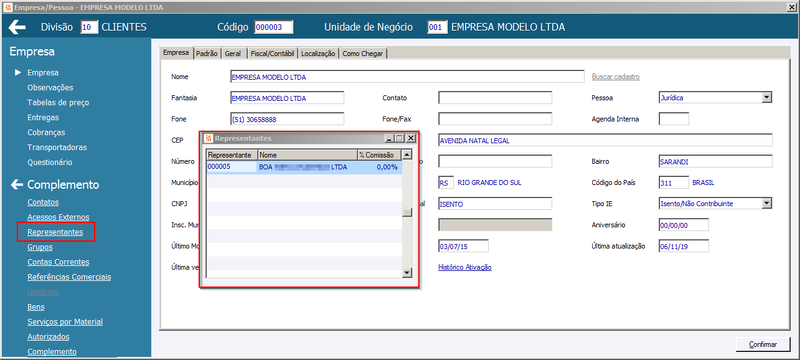This screenshot has height=360, width=800.
Task: Open the Contas Correntes link
Action: (x=58, y=262)
